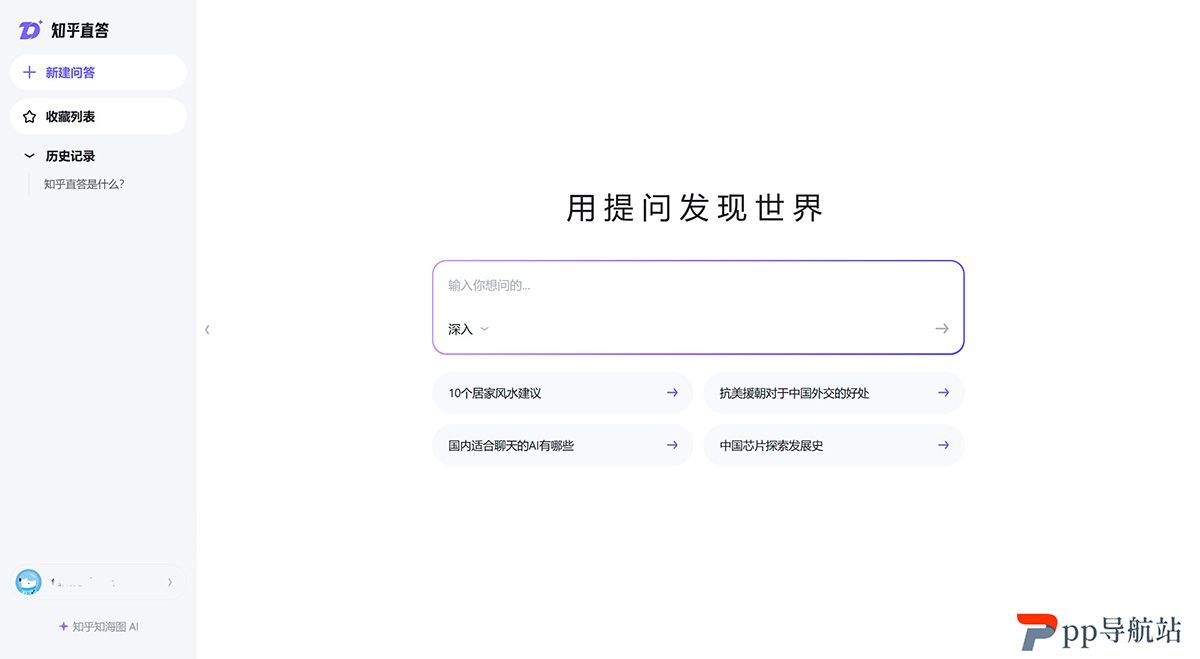Viewport: 1200px width, 659px height.
Task: Open the 深入 mode dropdown
Action: click(468, 329)
